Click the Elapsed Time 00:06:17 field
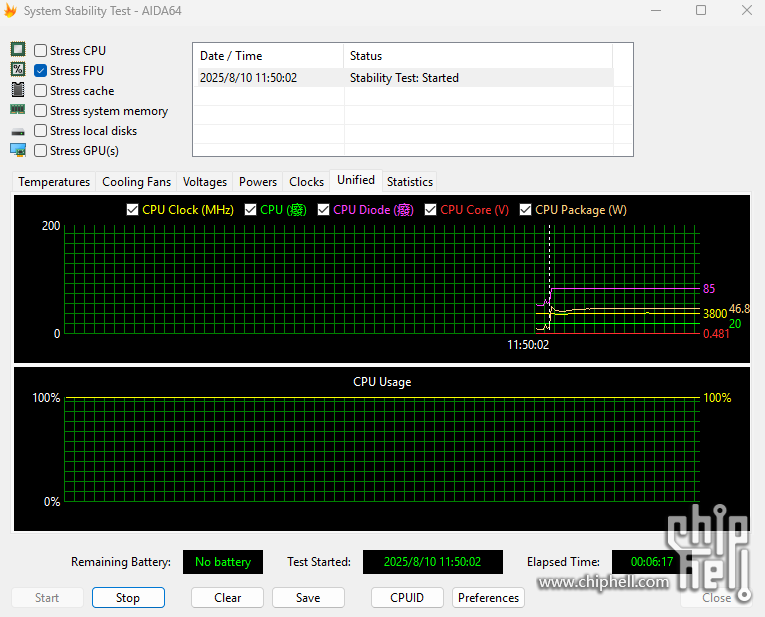This screenshot has width=765, height=617. tap(652, 562)
